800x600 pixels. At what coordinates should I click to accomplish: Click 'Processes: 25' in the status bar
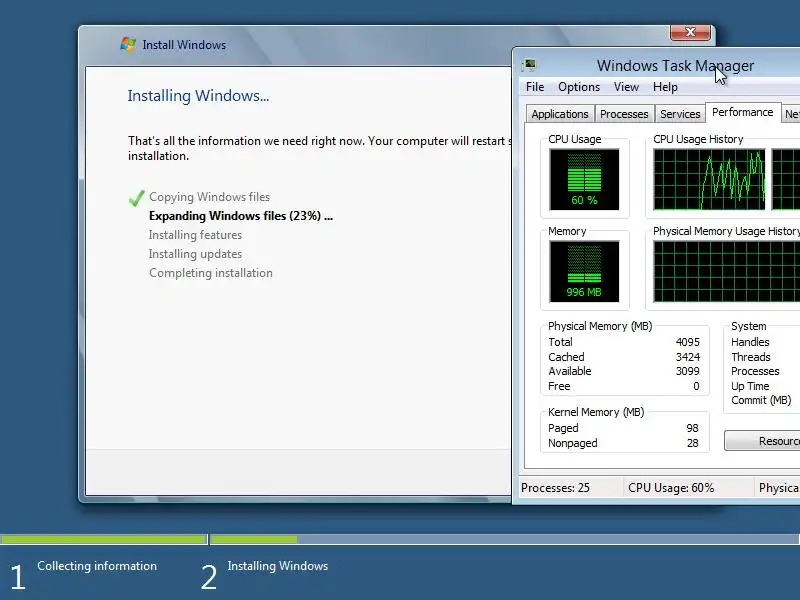click(555, 488)
